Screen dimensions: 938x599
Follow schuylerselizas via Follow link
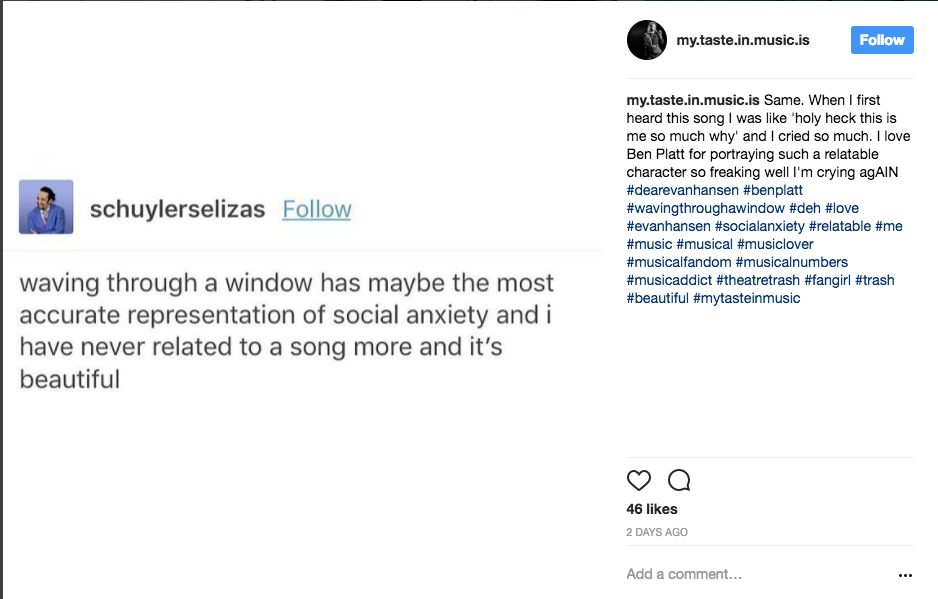tap(316, 209)
